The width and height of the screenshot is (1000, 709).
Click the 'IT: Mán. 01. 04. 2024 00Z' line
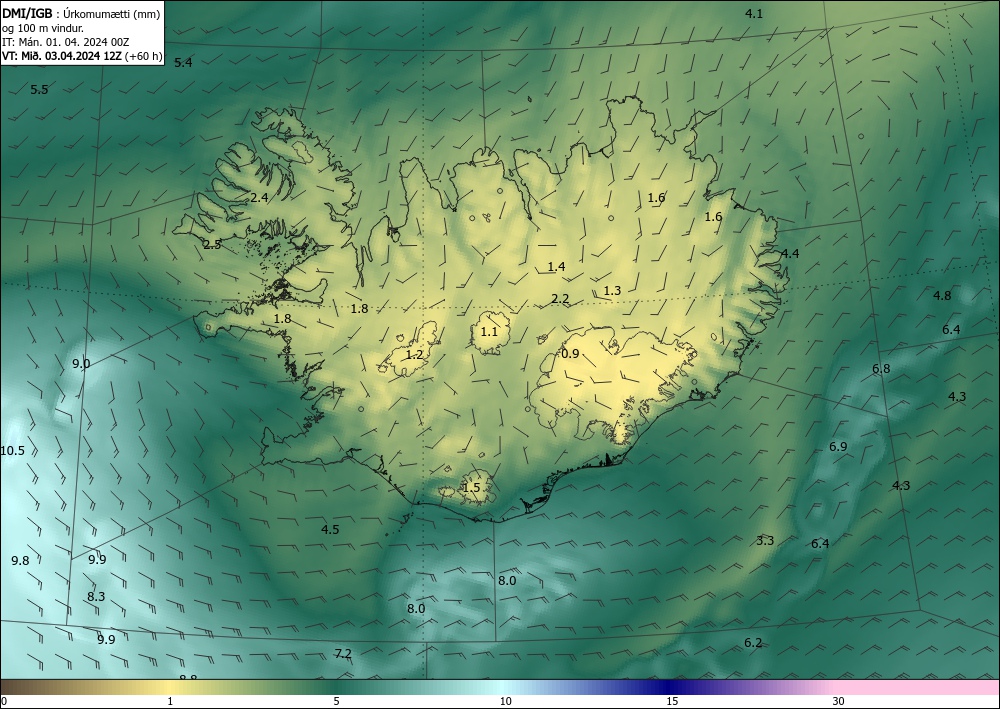pyautogui.click(x=66, y=42)
